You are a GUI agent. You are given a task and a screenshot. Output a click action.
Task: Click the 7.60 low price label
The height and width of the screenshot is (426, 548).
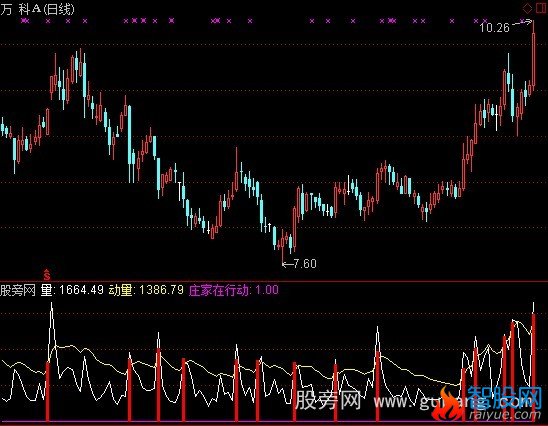(x=304, y=263)
